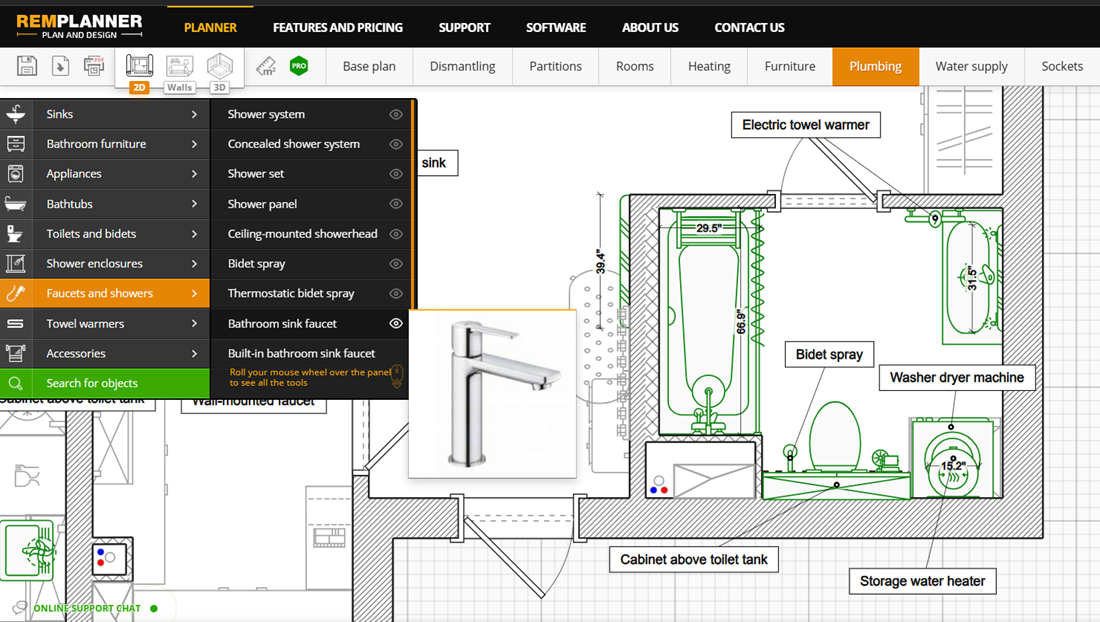Click the Planner nav link

(210, 27)
